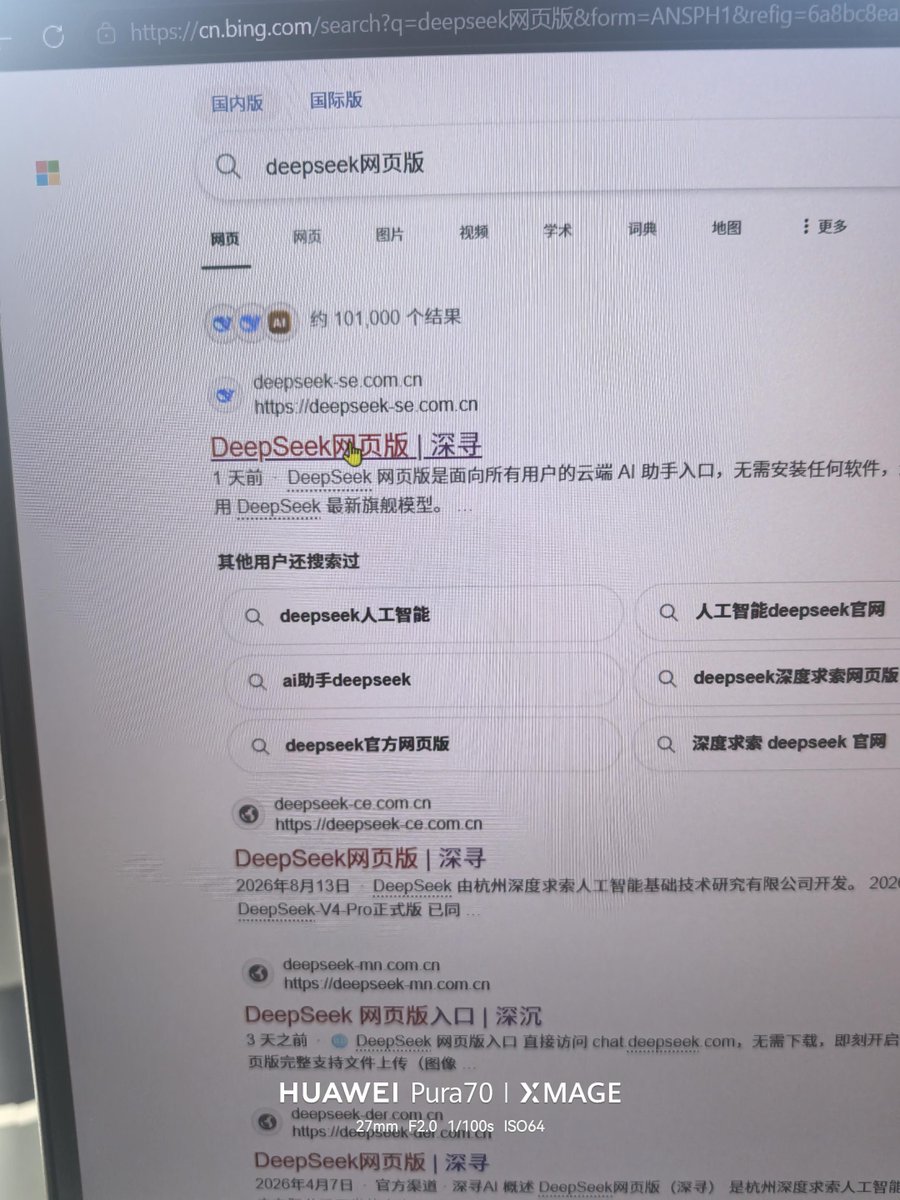The width and height of the screenshot is (900, 1200).
Task: Click the brown AI icon beside the result count
Action: coord(281,322)
